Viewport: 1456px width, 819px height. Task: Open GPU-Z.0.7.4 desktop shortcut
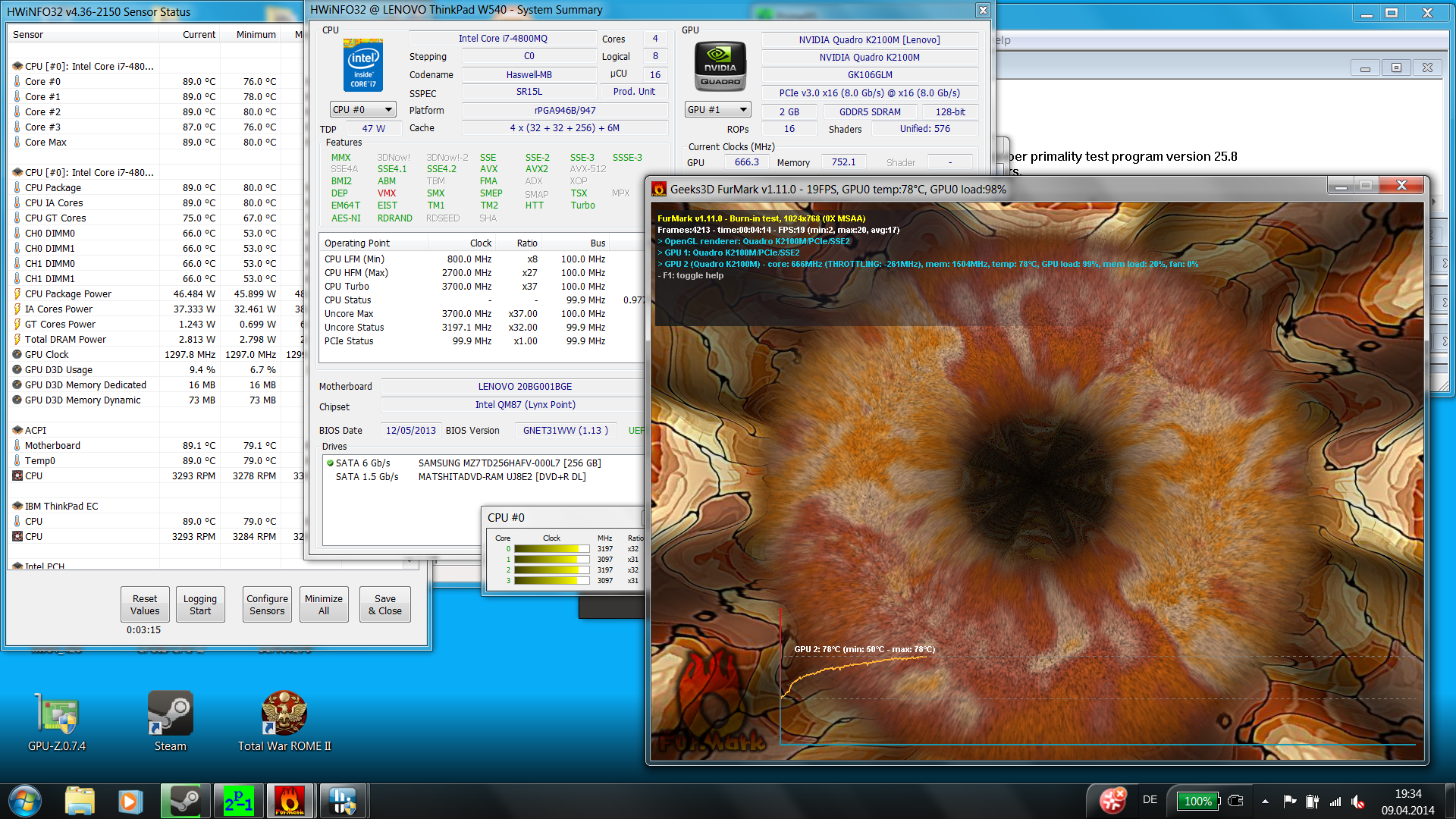pos(57,721)
